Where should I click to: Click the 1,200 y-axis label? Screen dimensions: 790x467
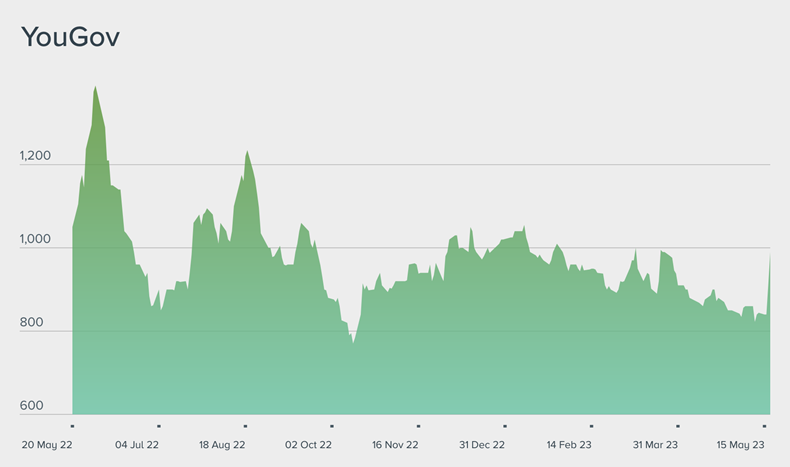[x=35, y=155]
